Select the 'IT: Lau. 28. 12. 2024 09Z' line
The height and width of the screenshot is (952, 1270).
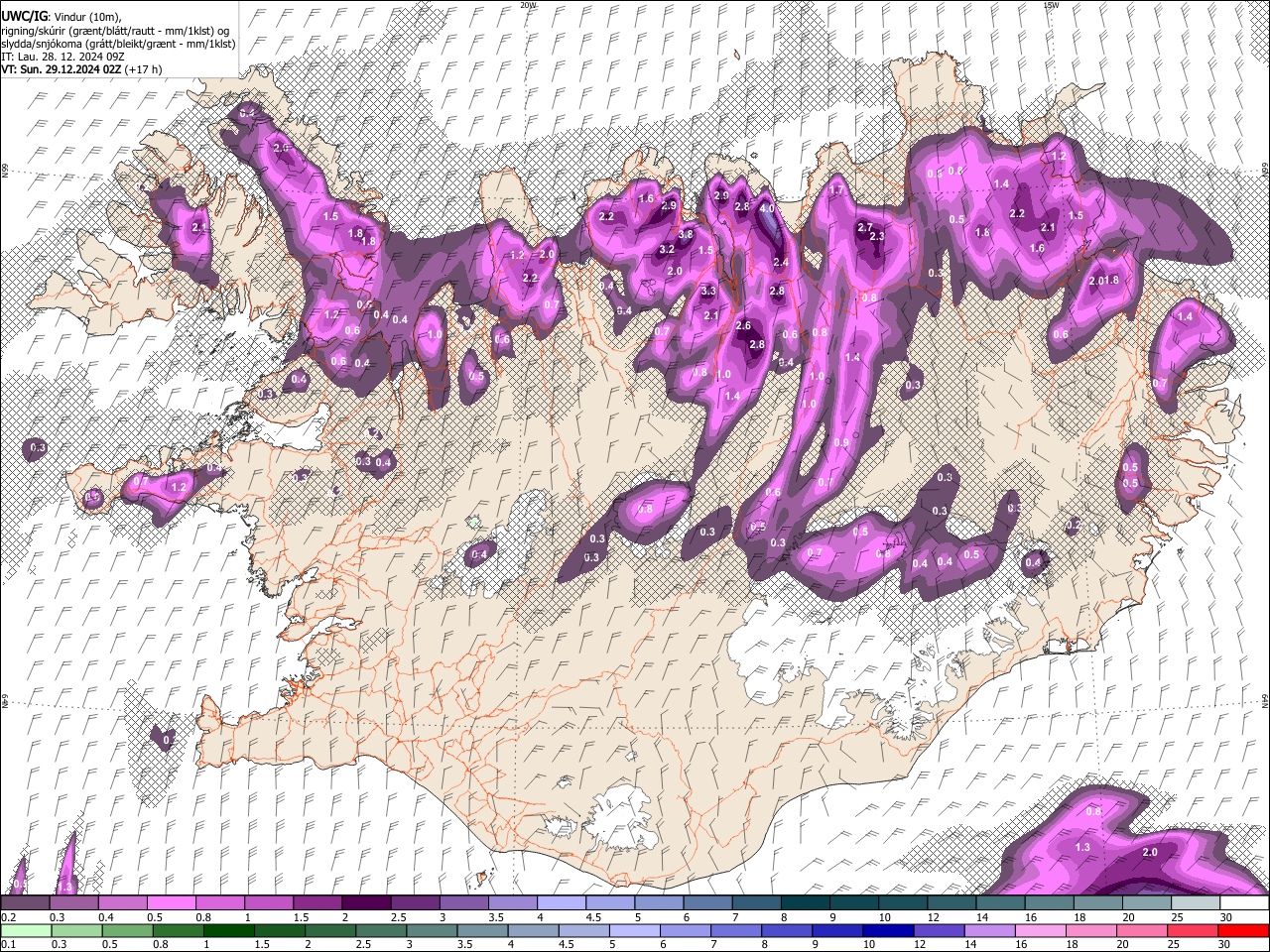click(63, 57)
